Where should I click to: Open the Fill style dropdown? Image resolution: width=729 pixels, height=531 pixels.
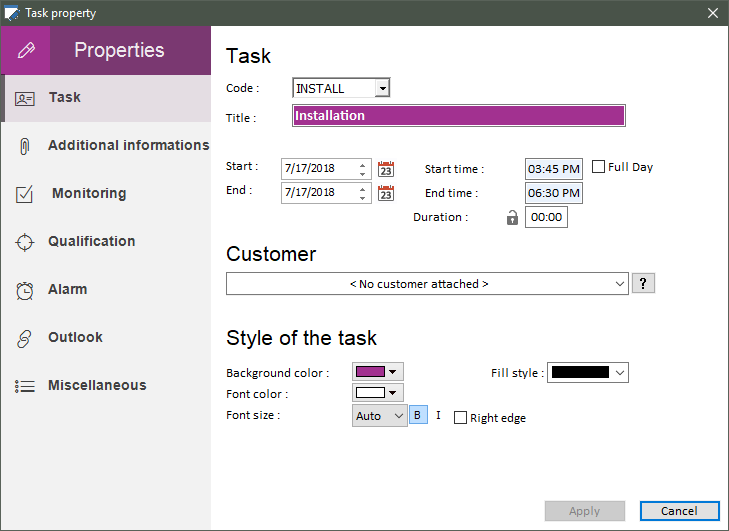point(588,372)
